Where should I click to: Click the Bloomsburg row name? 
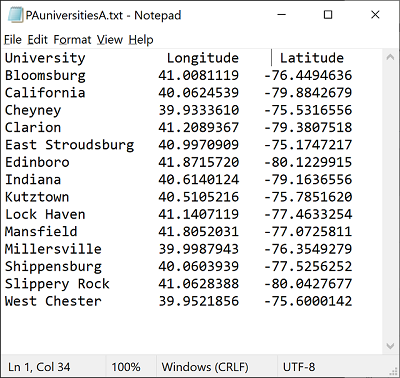click(45, 76)
